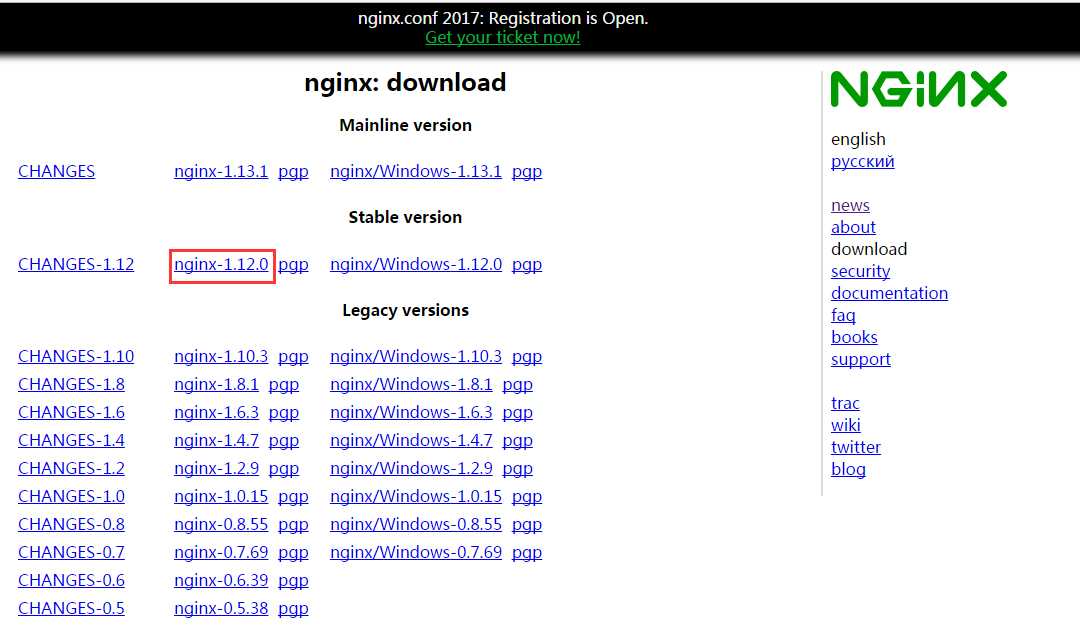Image resolution: width=1080 pixels, height=634 pixels.
Task: Open CHANGES-1.6 link
Action: (72, 412)
